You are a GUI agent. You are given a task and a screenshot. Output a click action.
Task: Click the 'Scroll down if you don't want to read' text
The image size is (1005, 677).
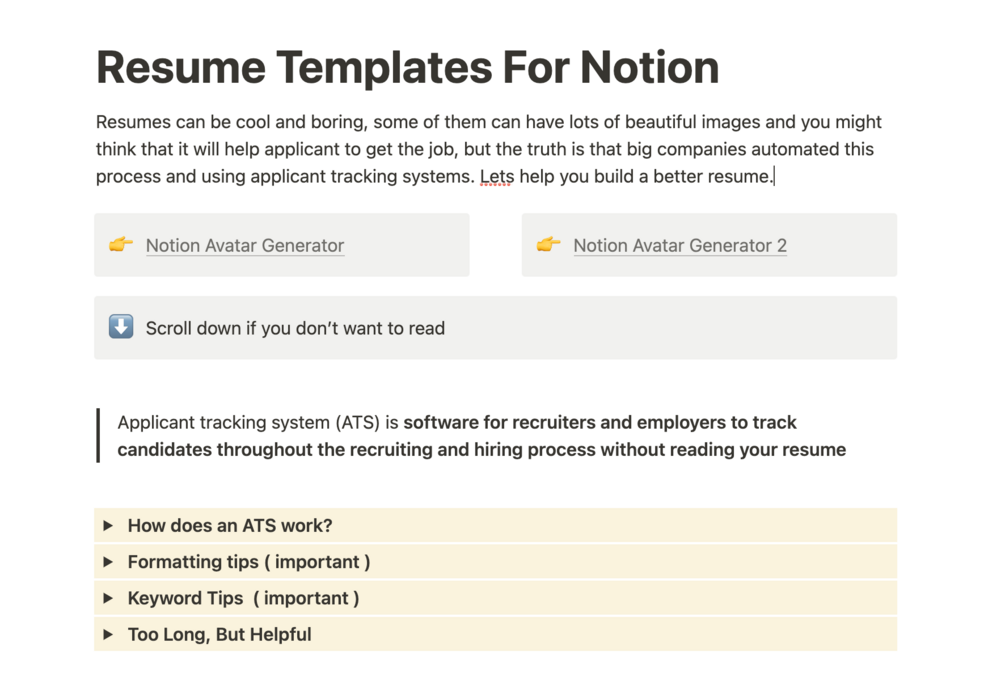295,328
